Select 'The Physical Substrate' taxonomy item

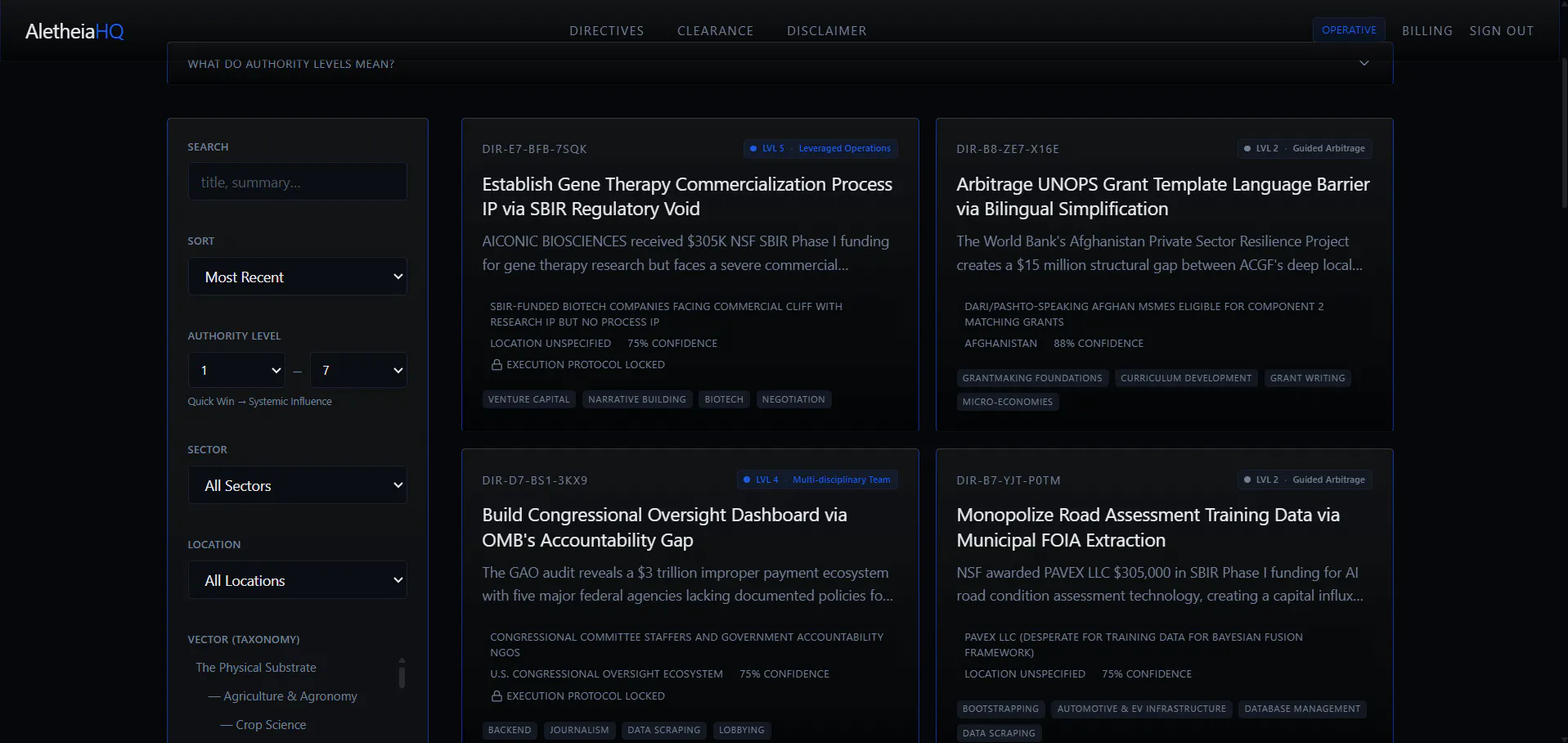[x=256, y=668]
